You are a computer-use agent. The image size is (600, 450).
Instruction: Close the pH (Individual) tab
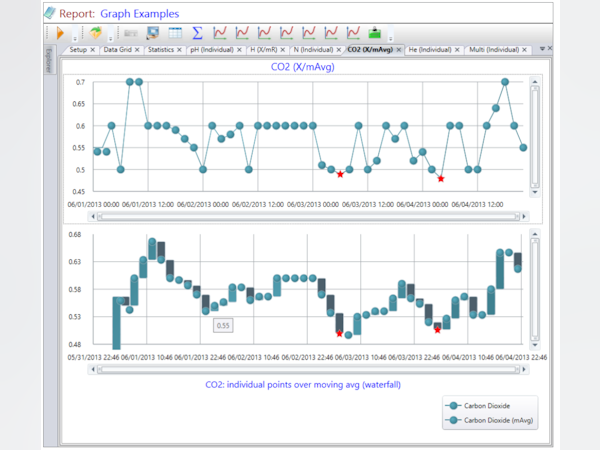tap(239, 50)
